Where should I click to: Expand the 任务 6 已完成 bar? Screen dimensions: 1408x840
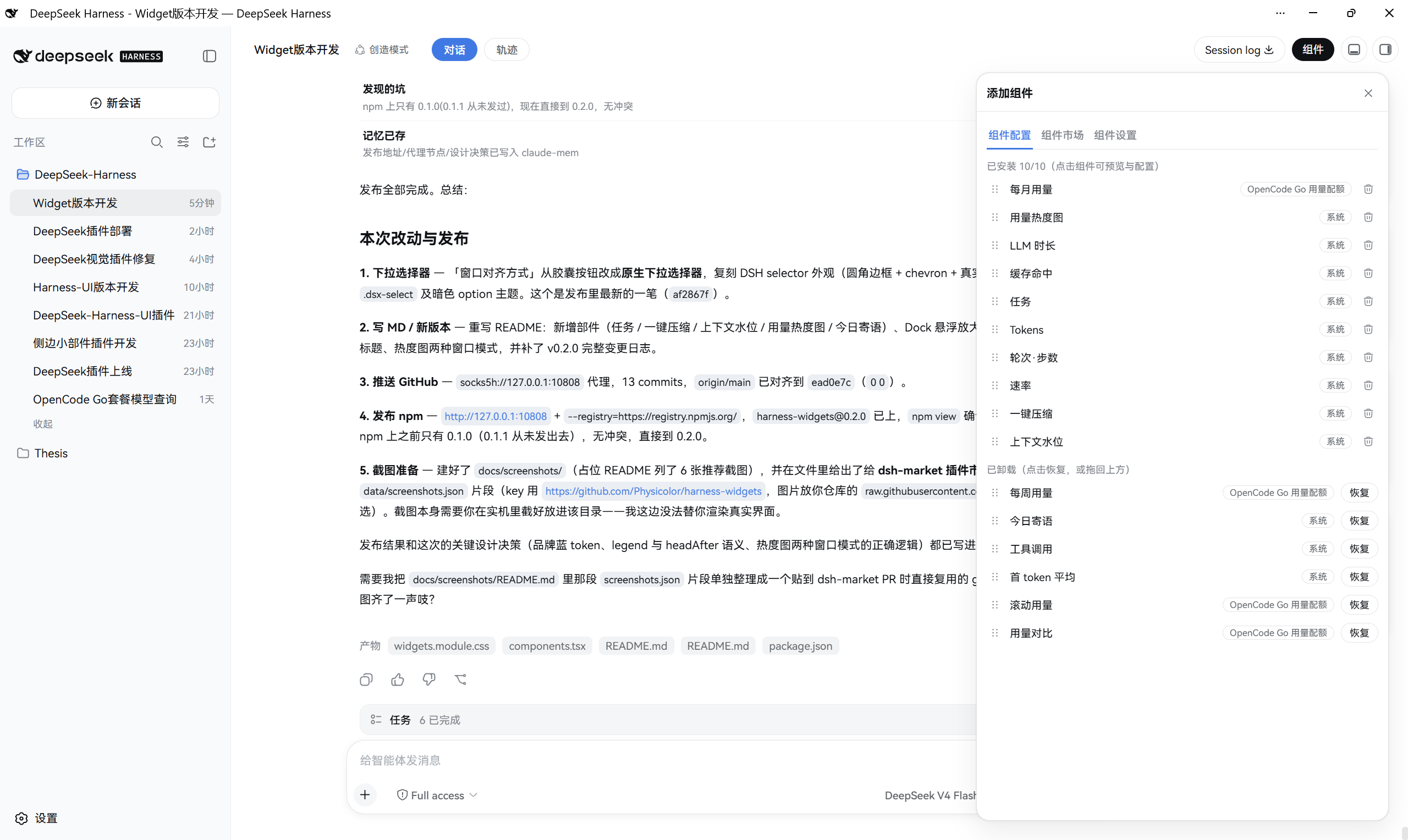[668, 720]
